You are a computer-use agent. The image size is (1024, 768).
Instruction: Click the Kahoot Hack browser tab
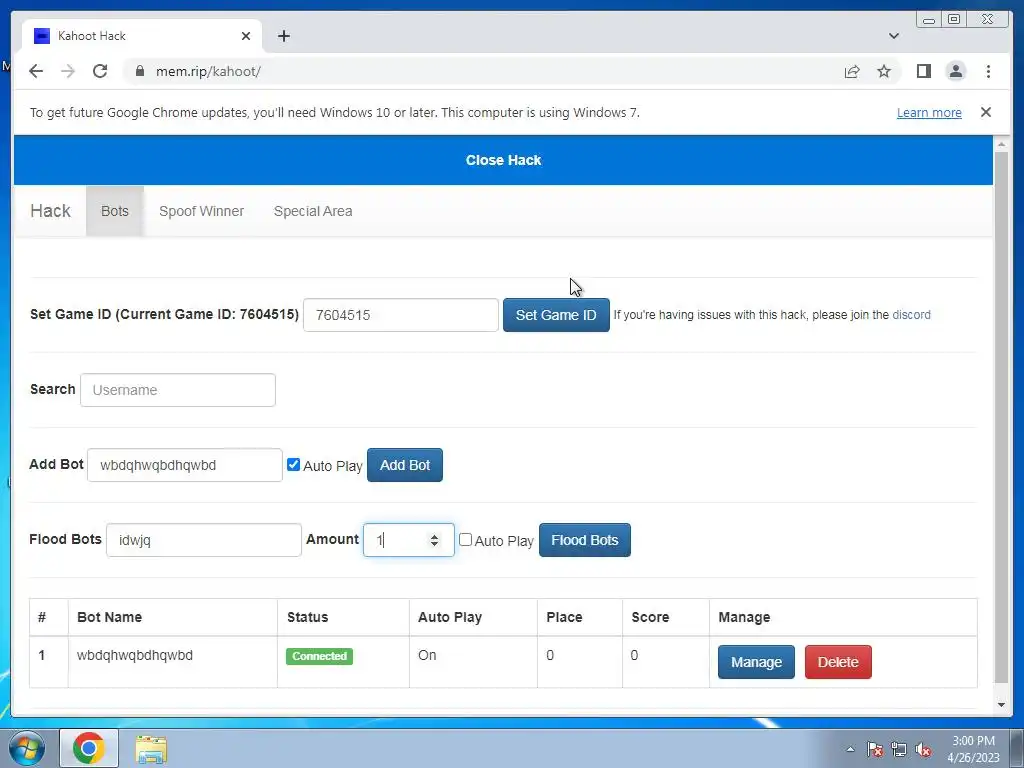pos(142,36)
